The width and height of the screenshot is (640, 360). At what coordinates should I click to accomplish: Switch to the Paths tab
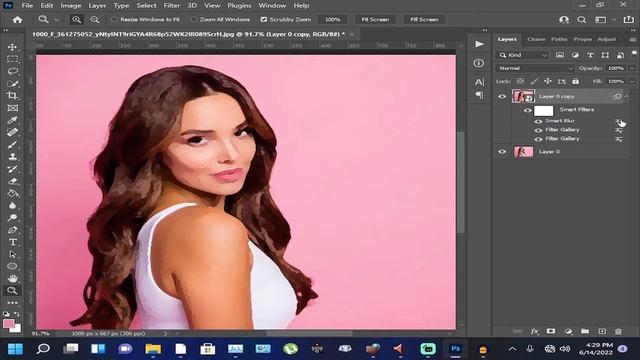pyautogui.click(x=559, y=39)
